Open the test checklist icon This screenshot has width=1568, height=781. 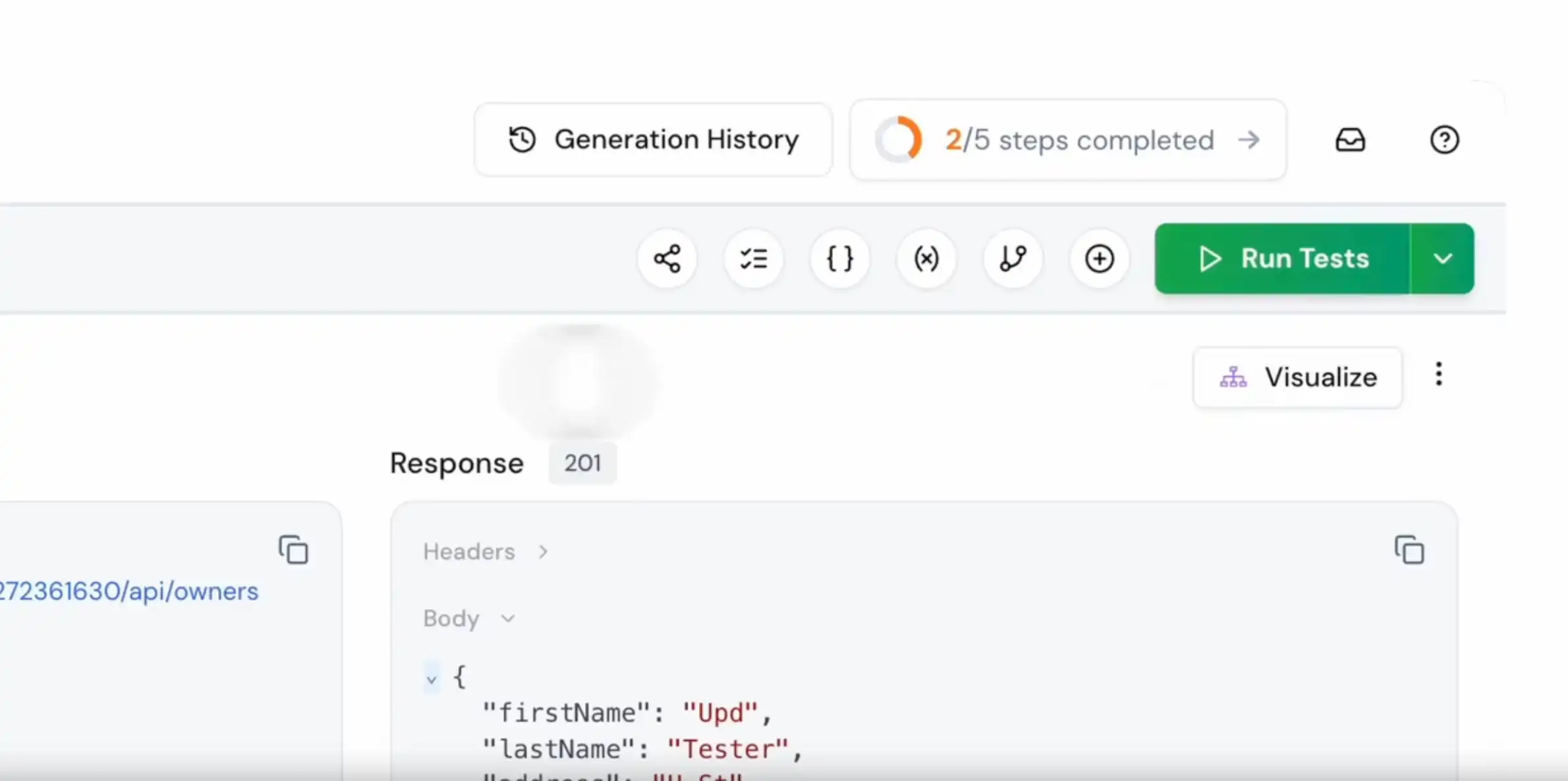754,258
